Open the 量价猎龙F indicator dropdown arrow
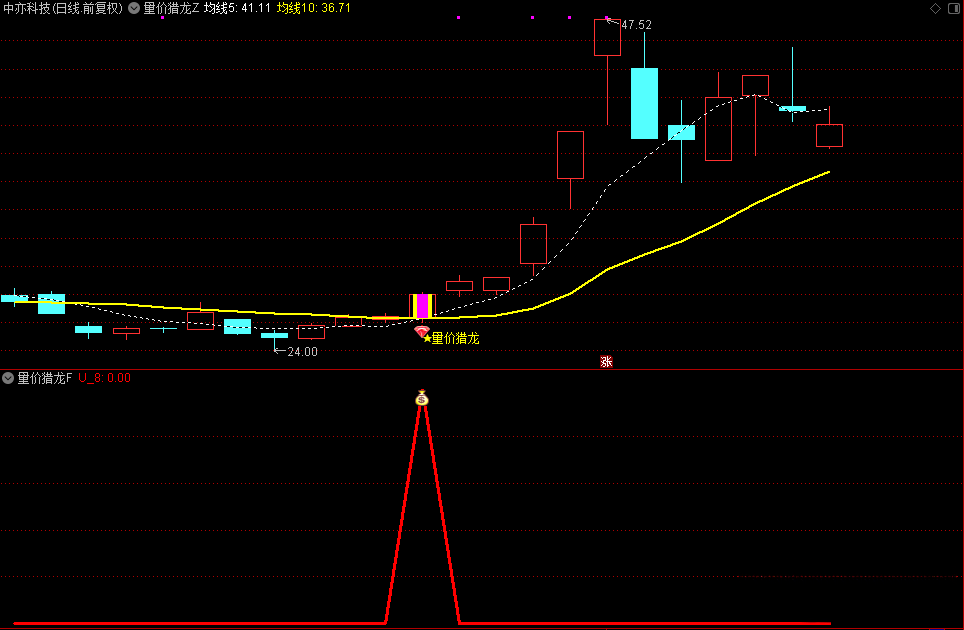 point(8,378)
